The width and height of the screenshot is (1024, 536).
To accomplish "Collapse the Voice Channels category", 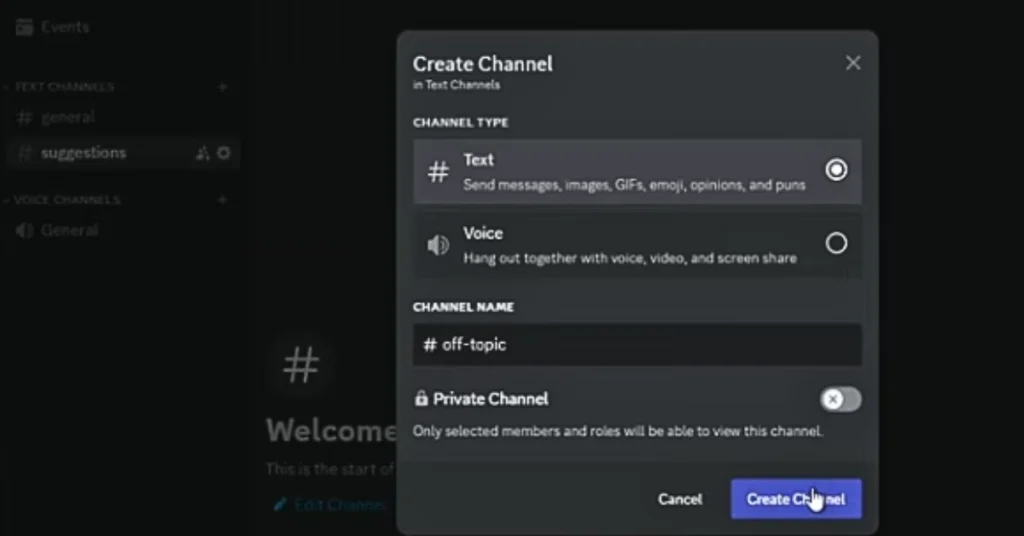I will pos(67,200).
